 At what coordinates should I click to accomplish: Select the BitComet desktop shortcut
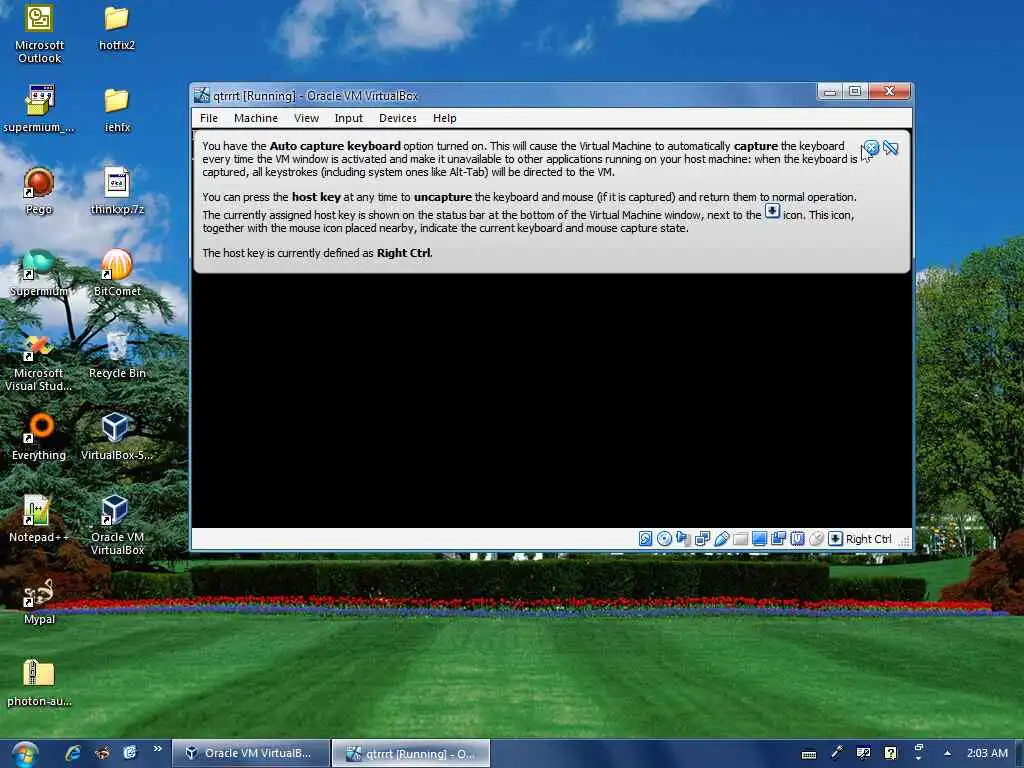click(117, 273)
